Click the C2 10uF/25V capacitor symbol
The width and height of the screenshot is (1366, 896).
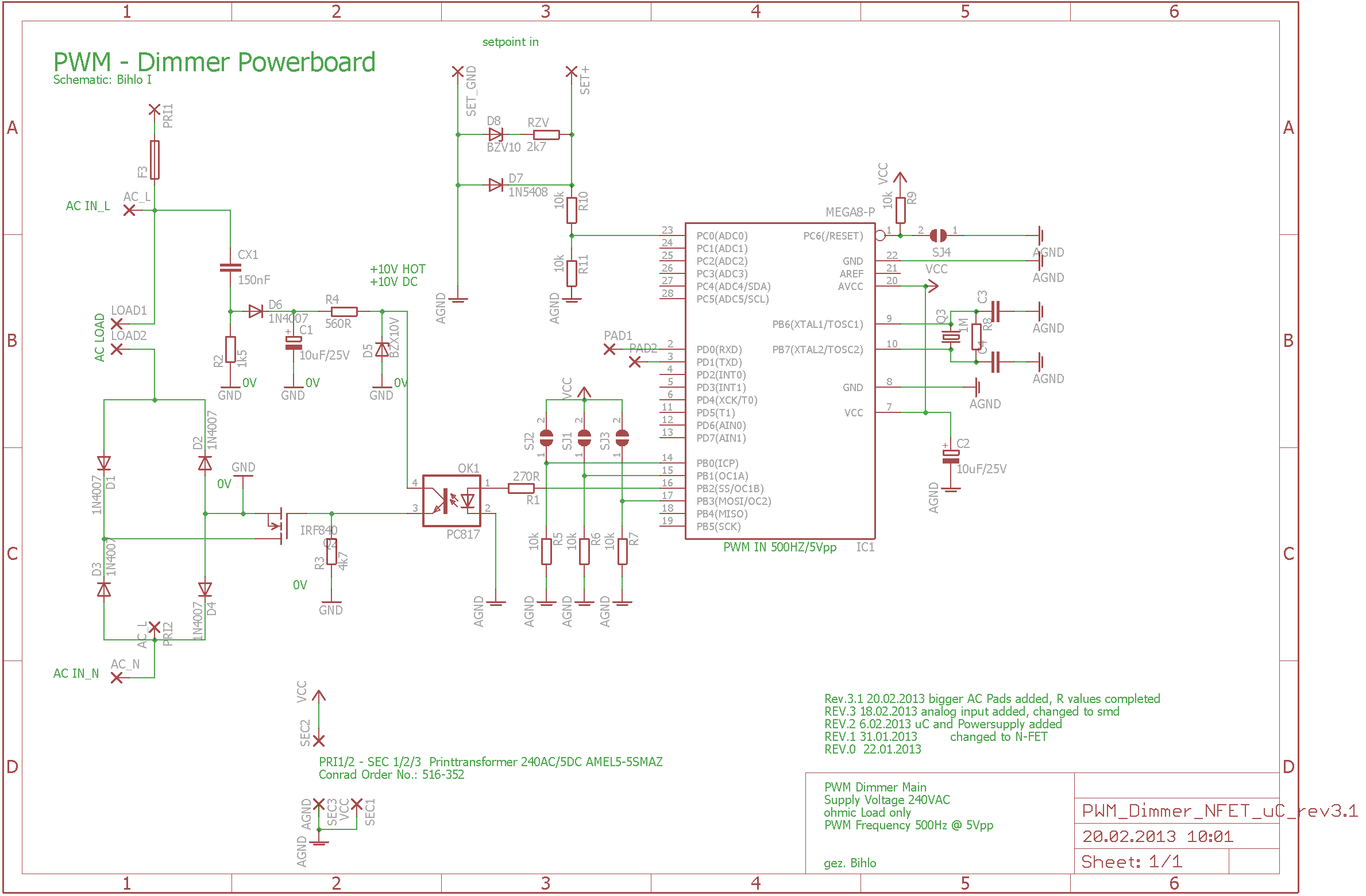(x=951, y=457)
